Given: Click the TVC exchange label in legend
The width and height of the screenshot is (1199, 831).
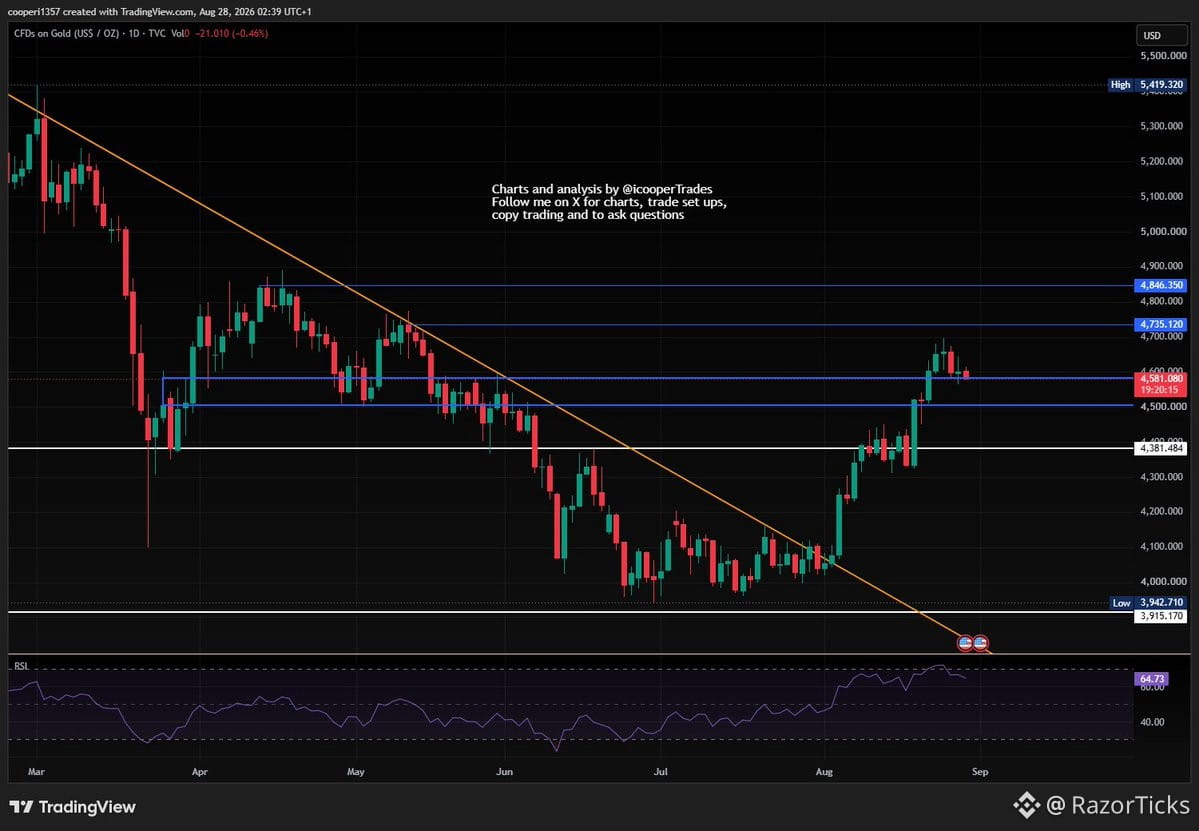Looking at the screenshot, I should click(x=157, y=34).
